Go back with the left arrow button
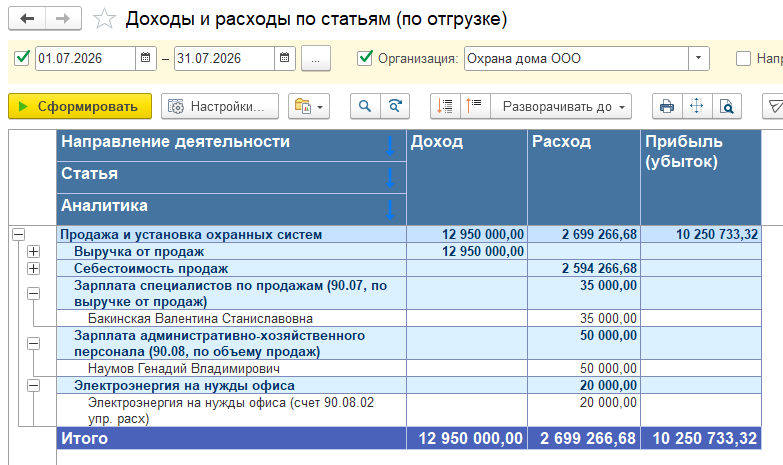The height and width of the screenshot is (465, 783). click(x=27, y=19)
